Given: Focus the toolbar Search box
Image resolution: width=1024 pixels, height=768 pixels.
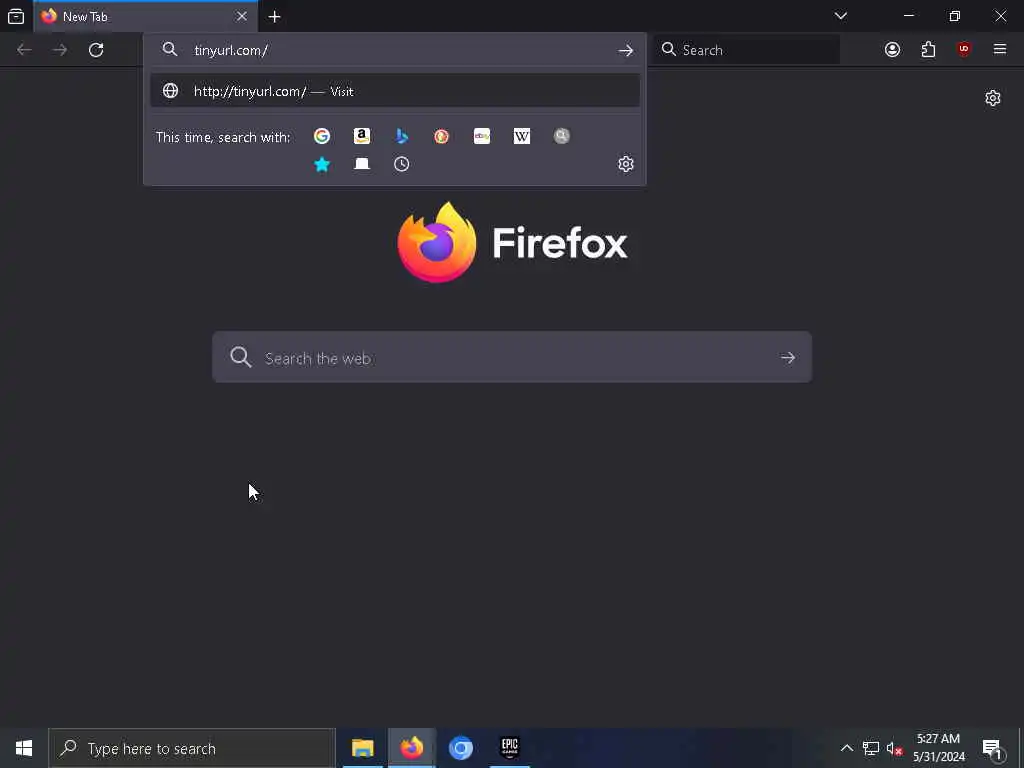Looking at the screenshot, I should (747, 50).
